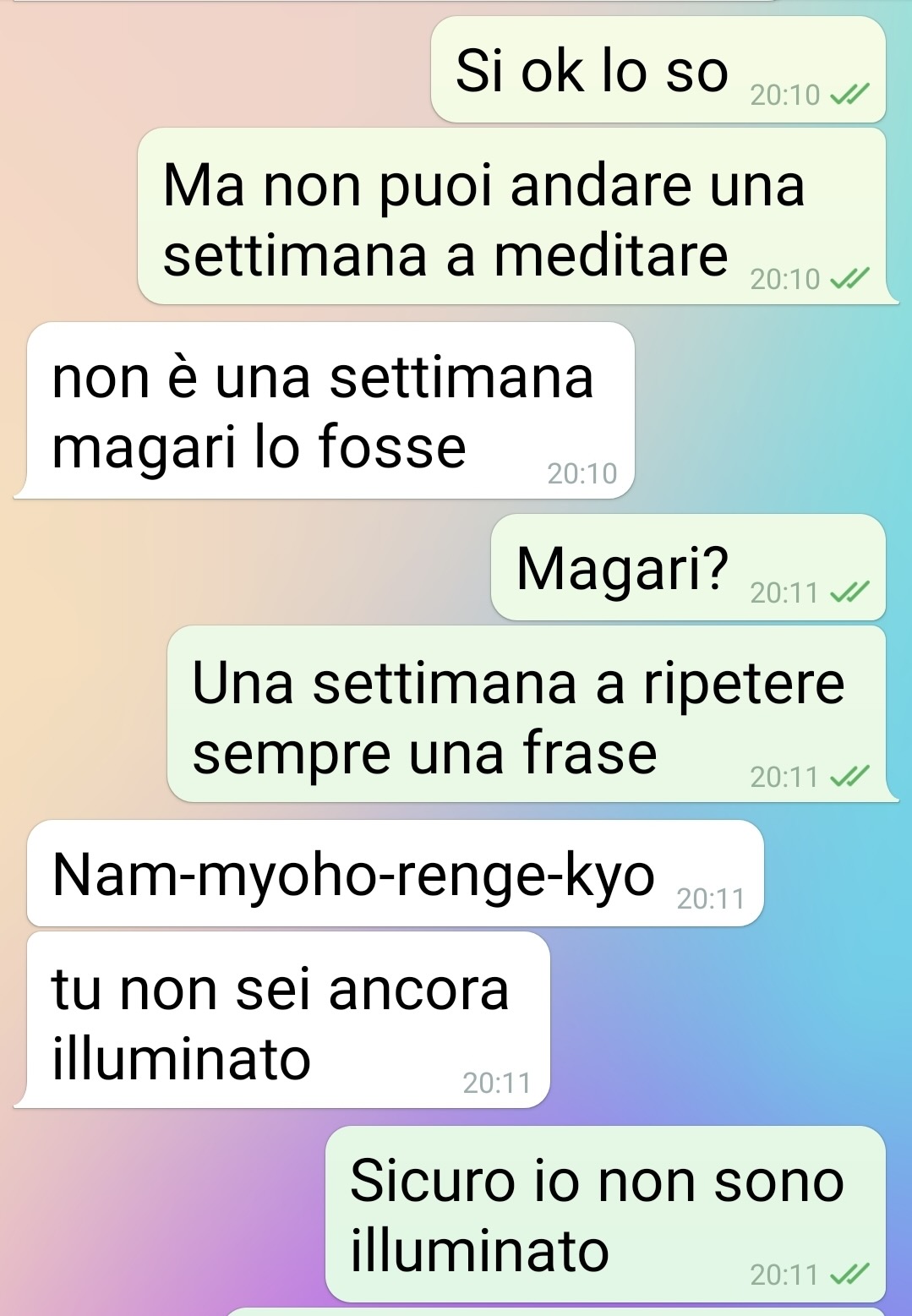
Task: Tap 'Una settimana a ripetere sempre una frase'
Action: coord(532,714)
